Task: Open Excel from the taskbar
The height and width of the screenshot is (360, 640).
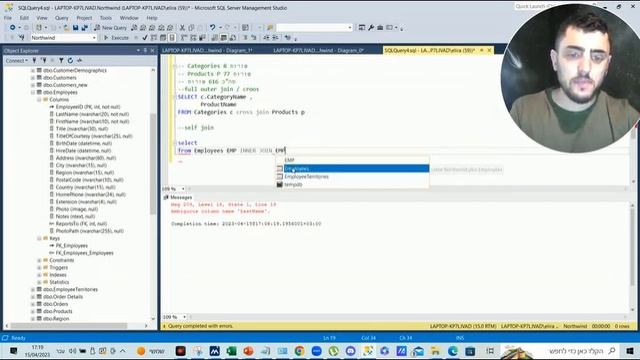Action: pos(231,351)
